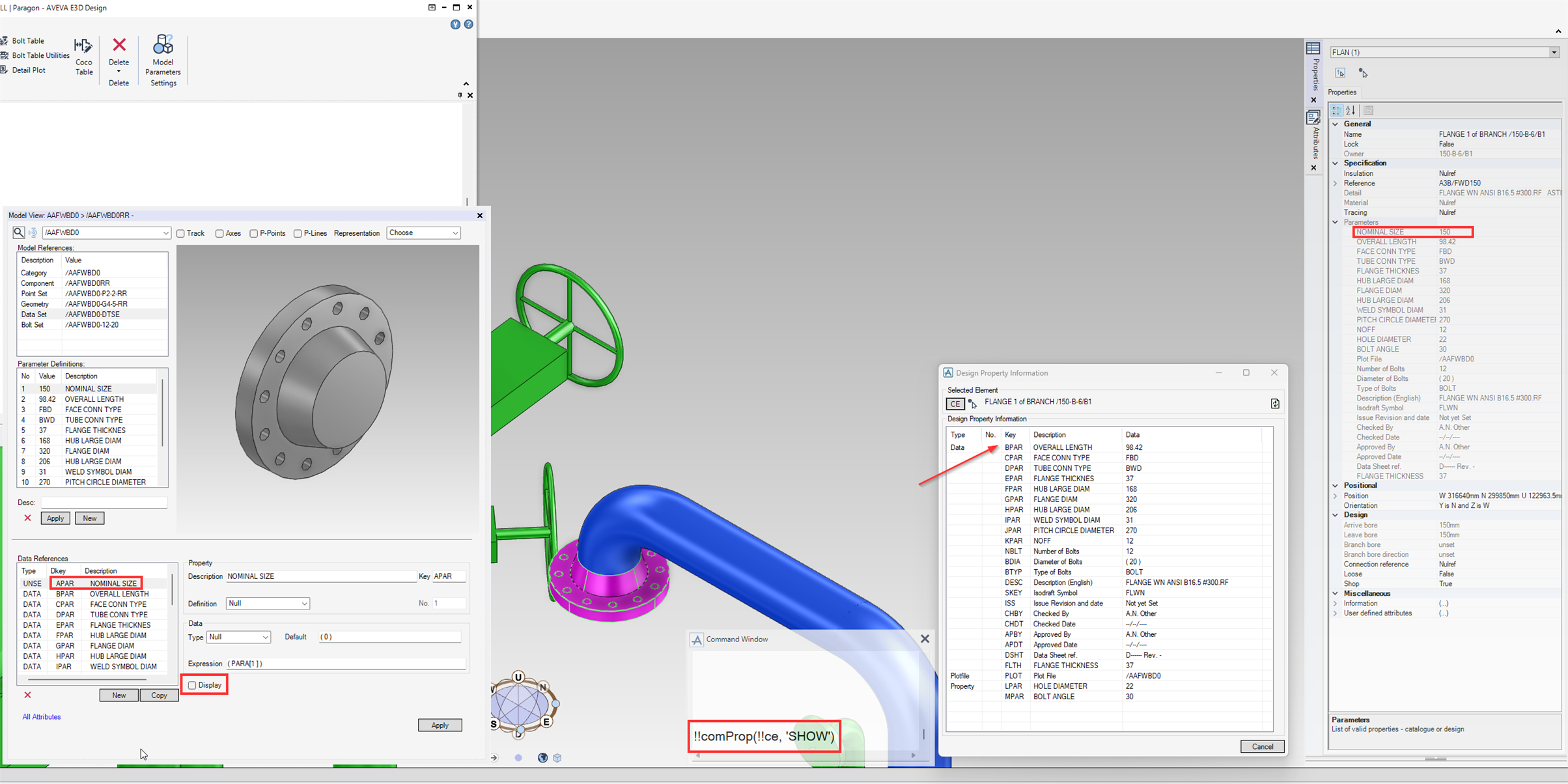The width and height of the screenshot is (1568, 784).
Task: Expand the Reference property row
Action: (1336, 184)
